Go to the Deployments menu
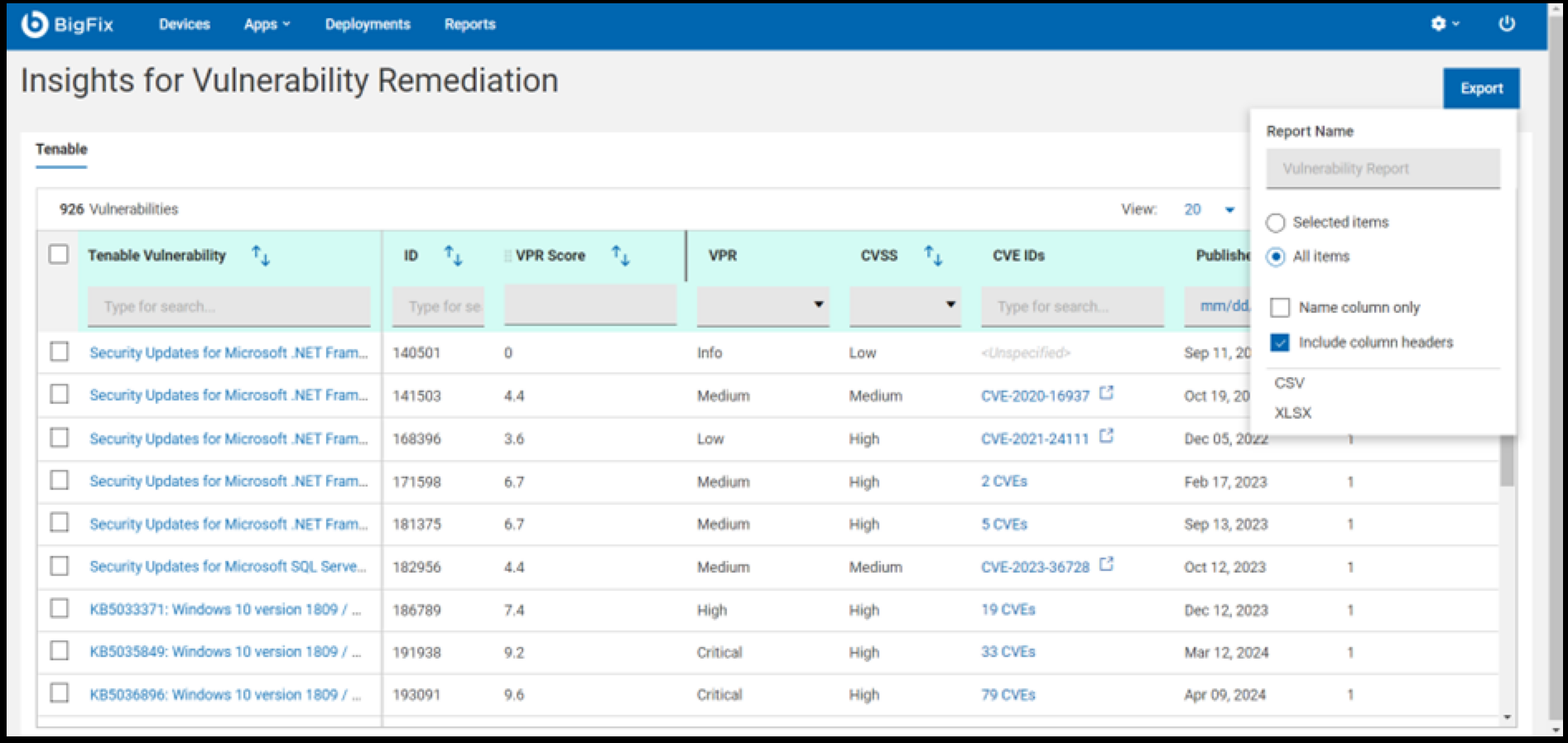The image size is (1568, 743). pyautogui.click(x=368, y=25)
